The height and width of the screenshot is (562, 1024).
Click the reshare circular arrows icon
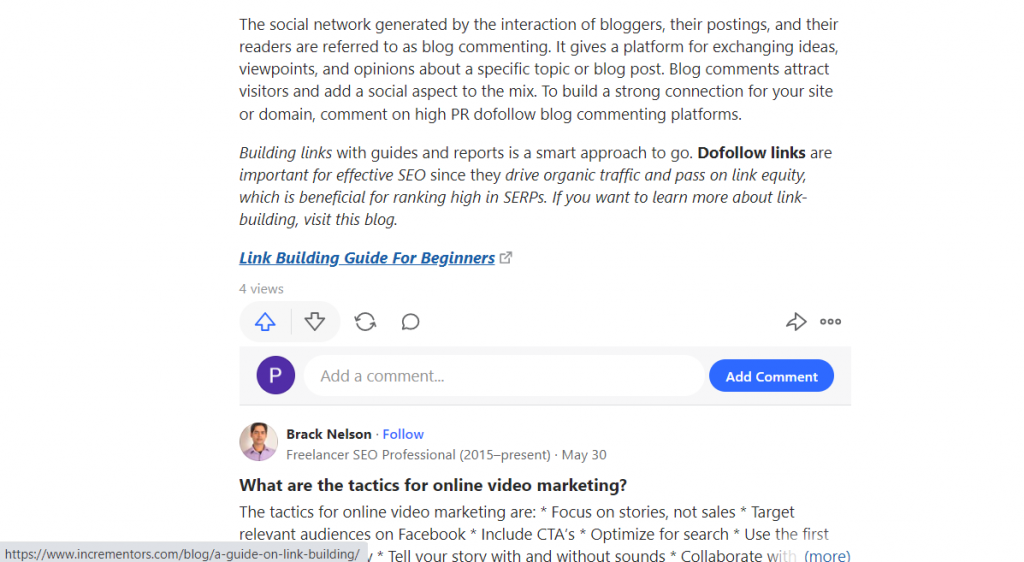pos(365,322)
